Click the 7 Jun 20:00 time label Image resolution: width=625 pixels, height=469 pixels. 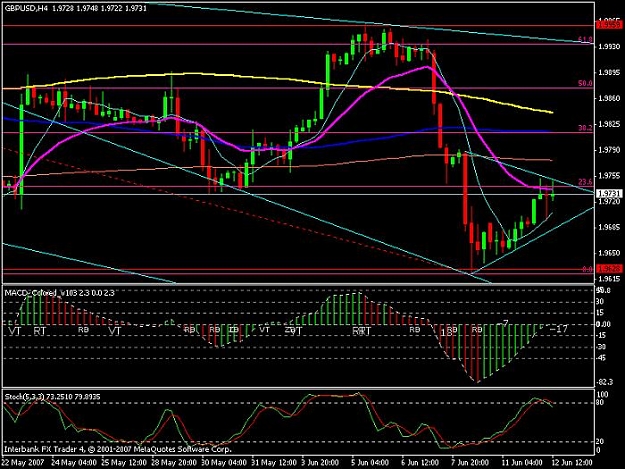coord(470,463)
